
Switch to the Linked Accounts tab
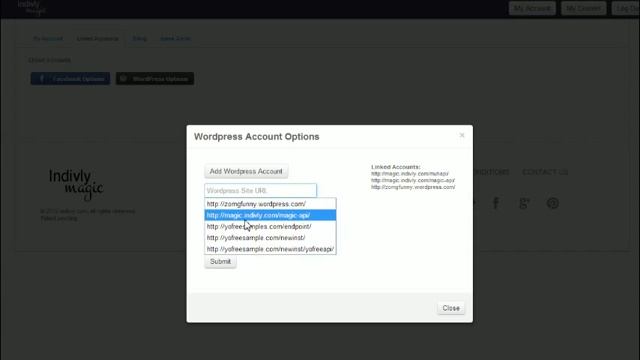click(x=98, y=39)
